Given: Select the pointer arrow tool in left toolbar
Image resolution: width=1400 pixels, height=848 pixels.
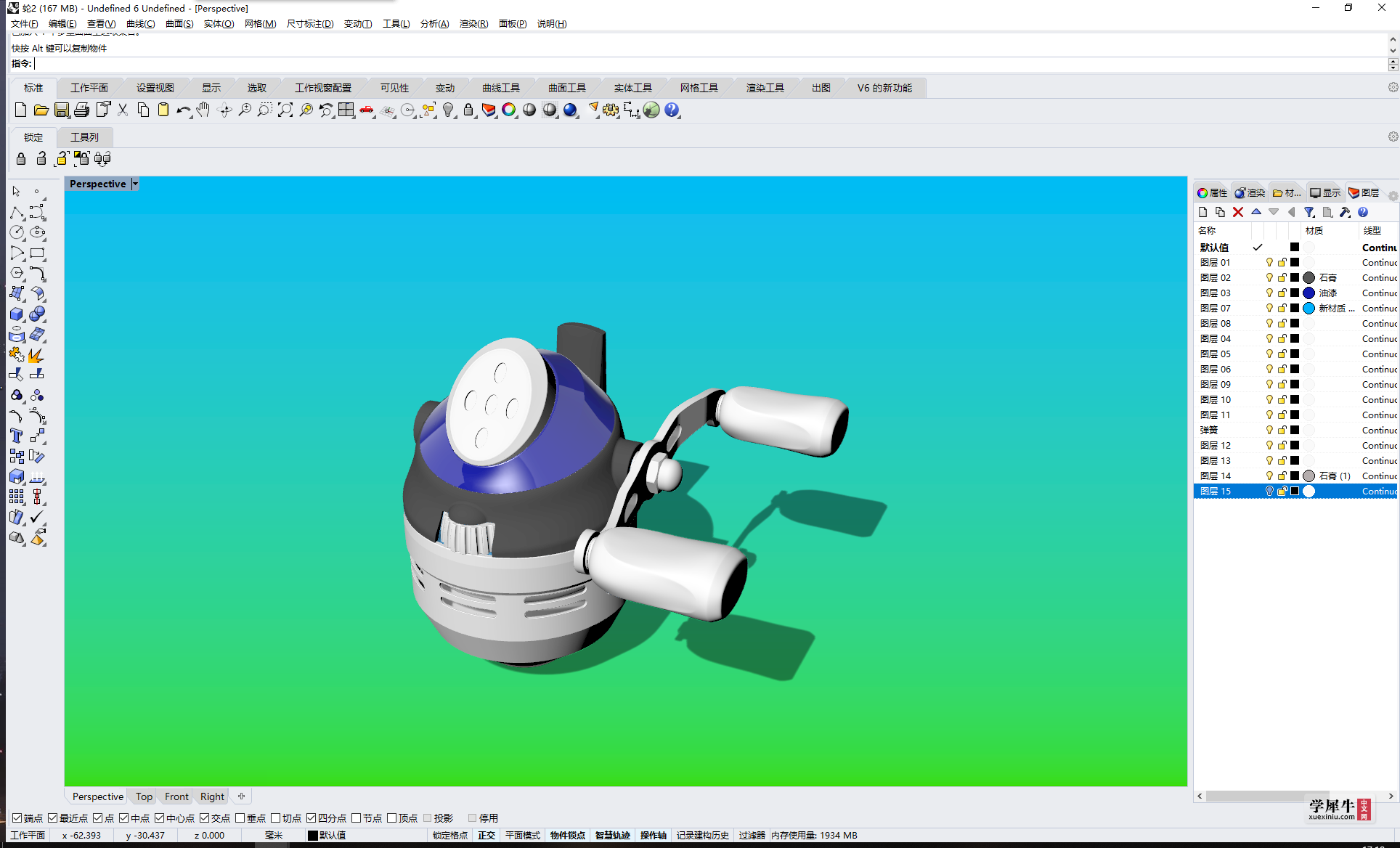Looking at the screenshot, I should coord(16,191).
